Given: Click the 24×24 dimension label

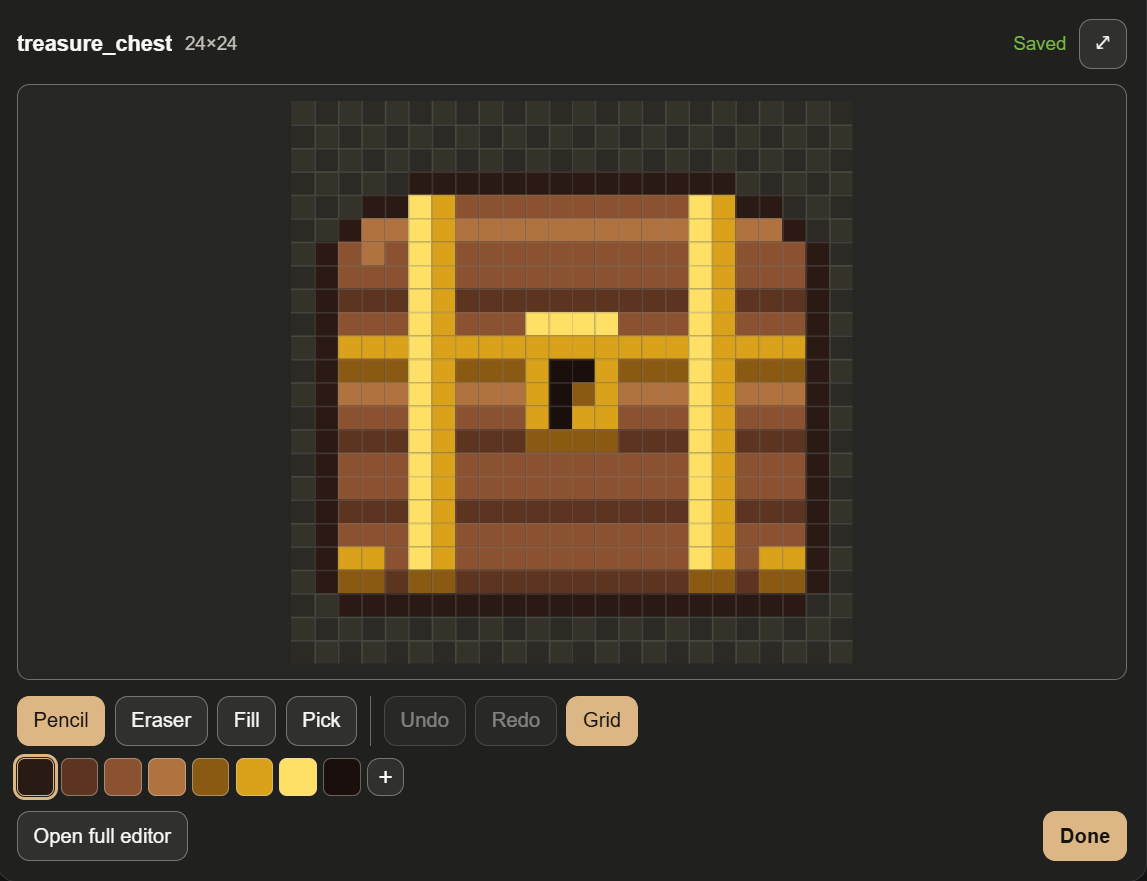Looking at the screenshot, I should click(211, 44).
